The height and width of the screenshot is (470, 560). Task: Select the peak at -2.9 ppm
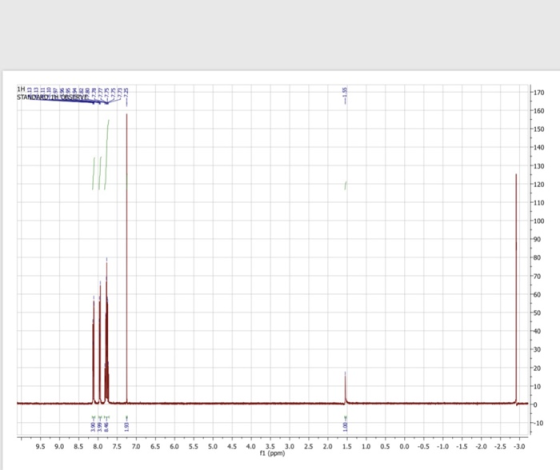coord(516,289)
